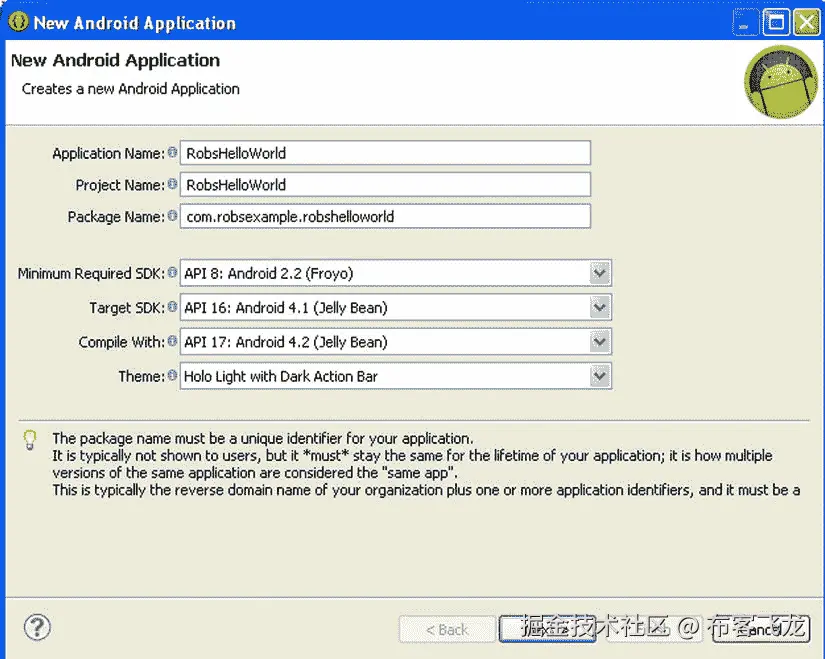Image resolution: width=825 pixels, height=659 pixels.
Task: Click the lightbulb tip icon above the note
Action: pyautogui.click(x=28, y=440)
